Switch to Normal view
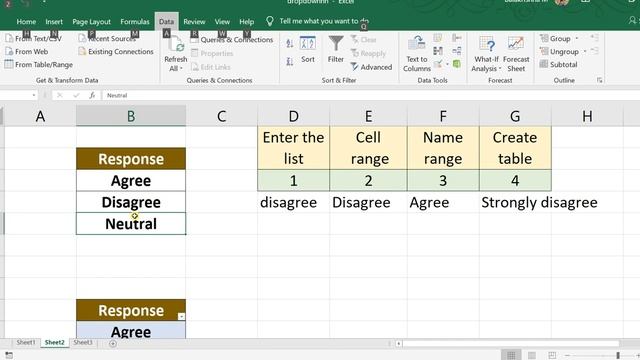Screen dimensions: 640x360 coord(511,355)
